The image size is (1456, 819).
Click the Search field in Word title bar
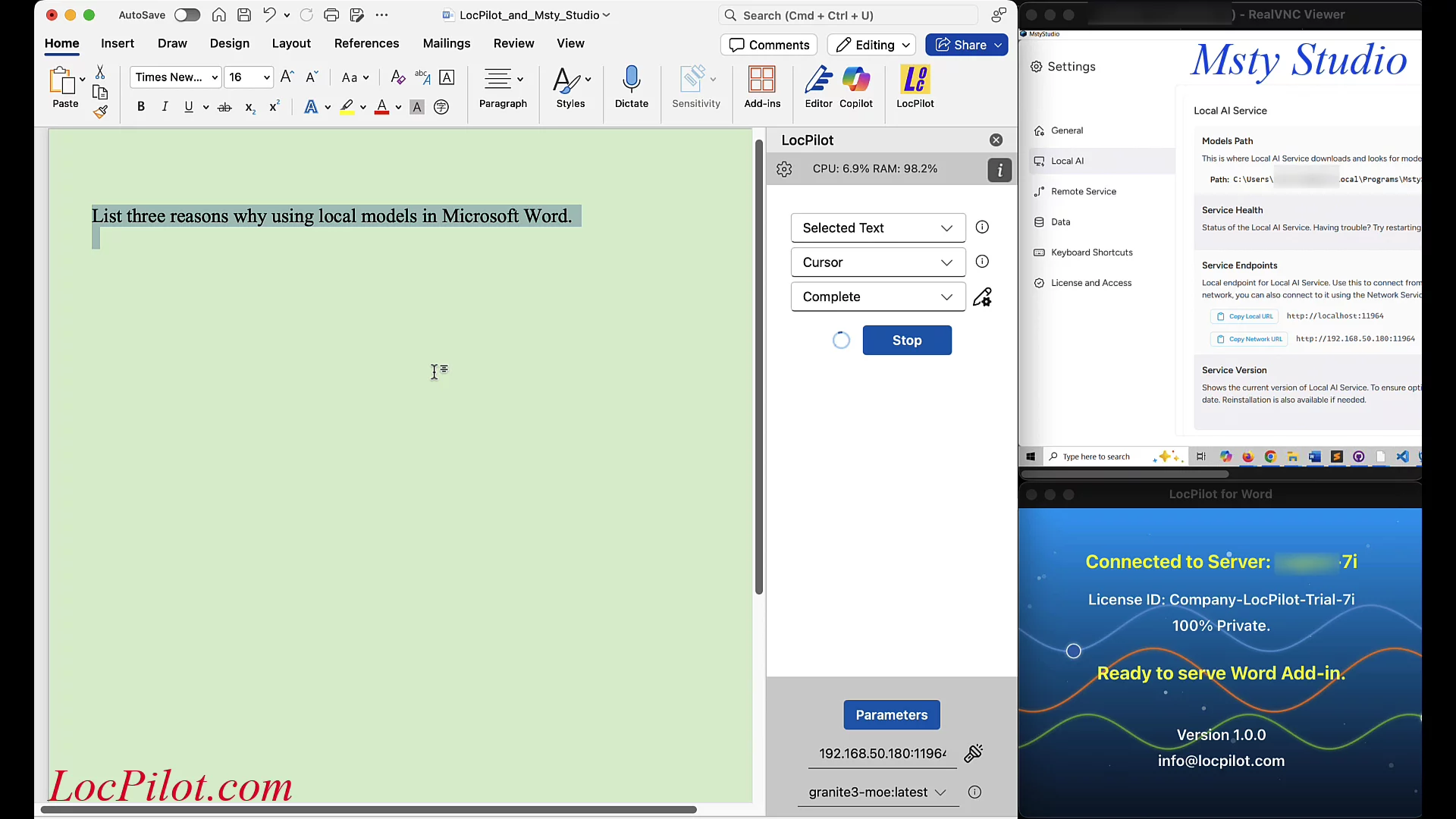pyautogui.click(x=848, y=15)
